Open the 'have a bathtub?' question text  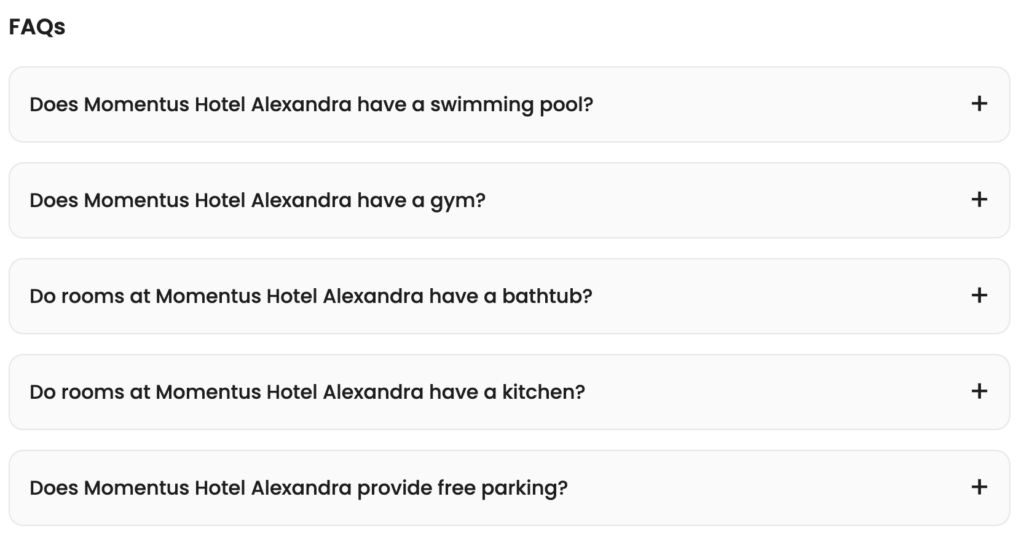point(311,296)
